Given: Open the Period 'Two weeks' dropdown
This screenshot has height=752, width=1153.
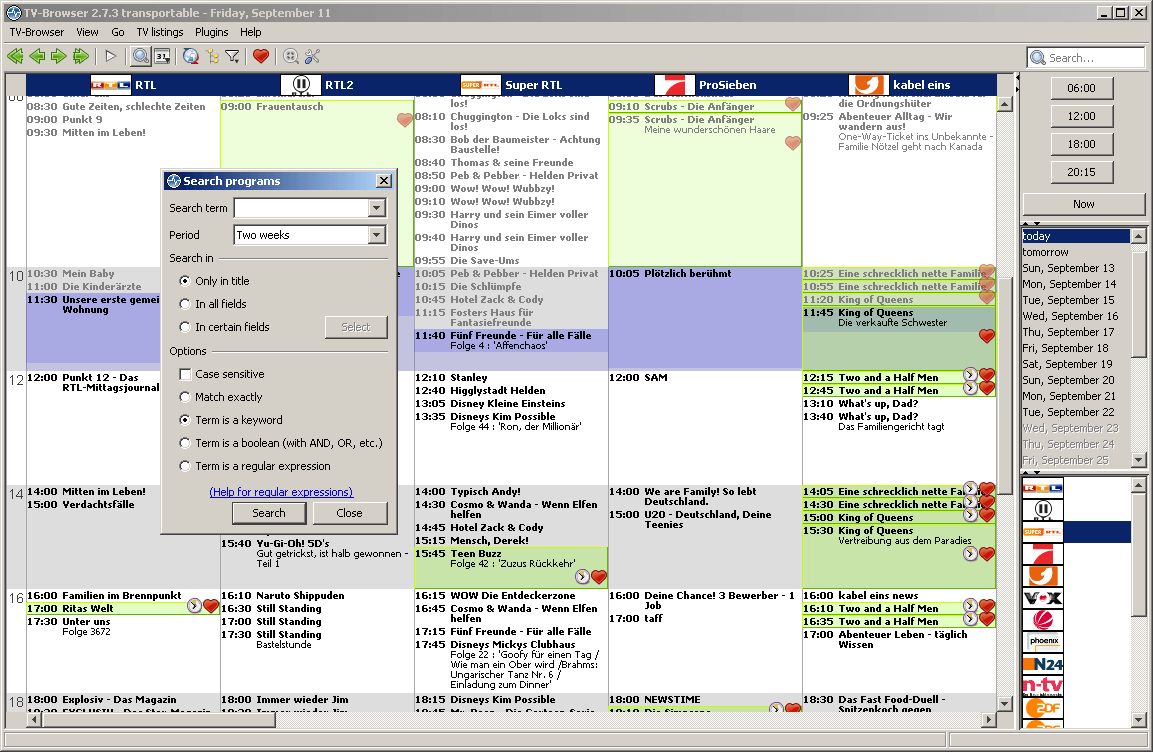Looking at the screenshot, I should [x=376, y=235].
